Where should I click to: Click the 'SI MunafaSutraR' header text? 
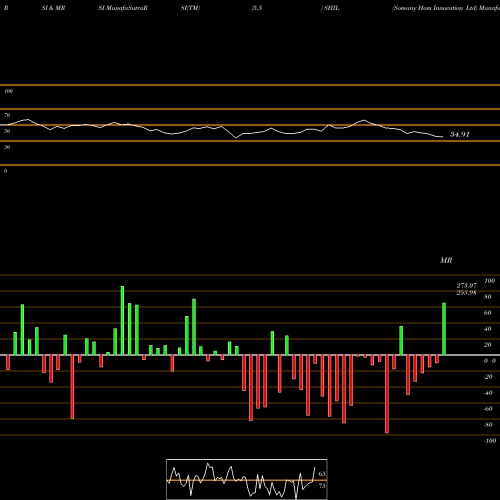123,8
